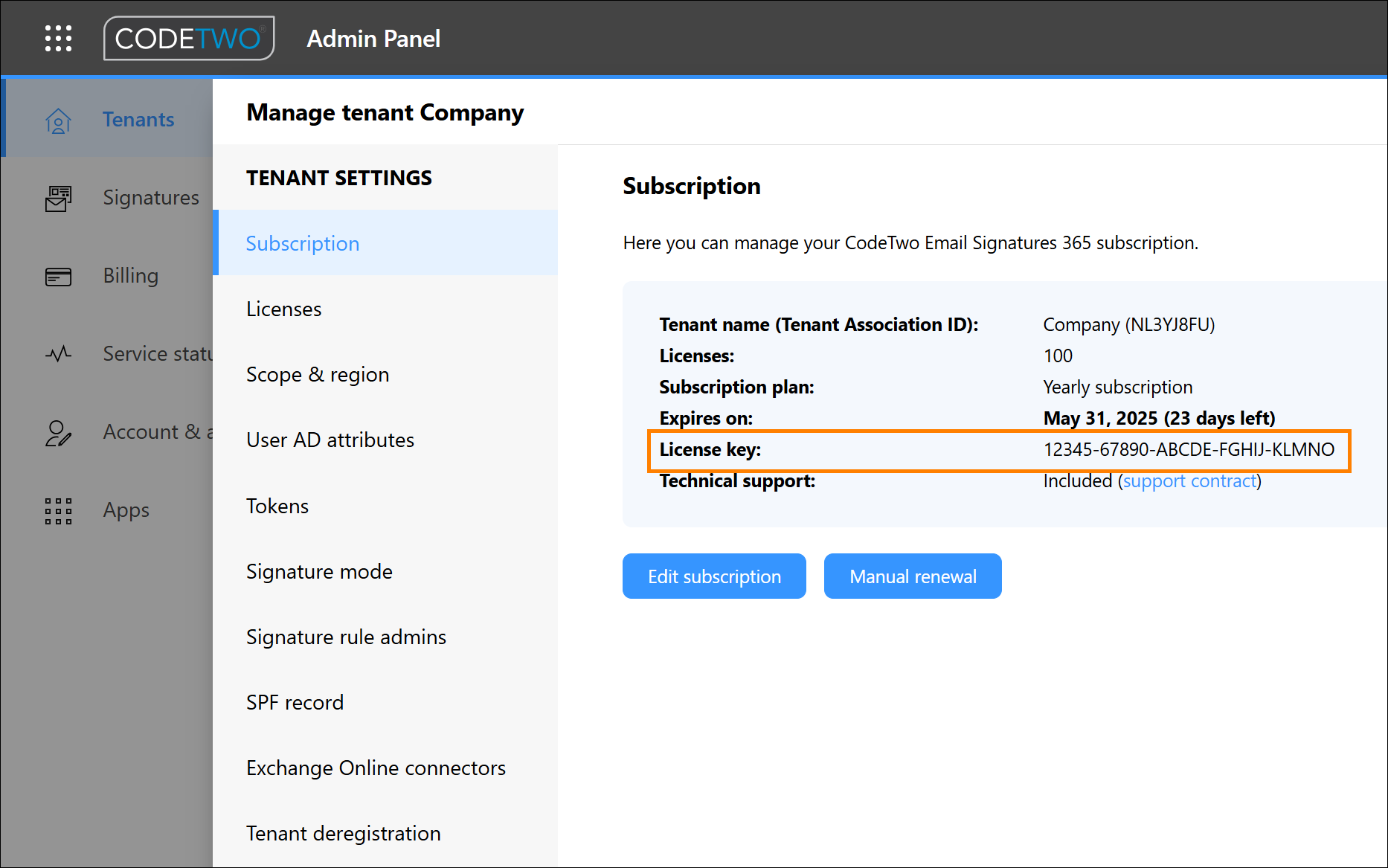The image size is (1388, 868).
Task: Go to Signatures in sidebar
Action: click(x=107, y=197)
